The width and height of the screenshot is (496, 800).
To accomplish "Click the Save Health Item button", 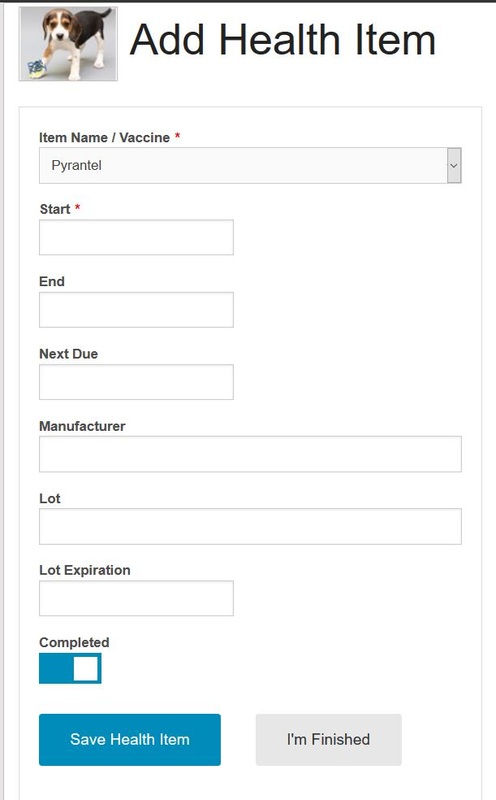I will [130, 740].
